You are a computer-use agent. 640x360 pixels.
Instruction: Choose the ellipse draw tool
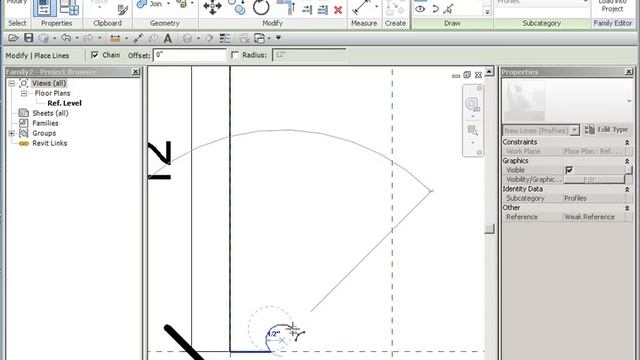(x=420, y=9)
